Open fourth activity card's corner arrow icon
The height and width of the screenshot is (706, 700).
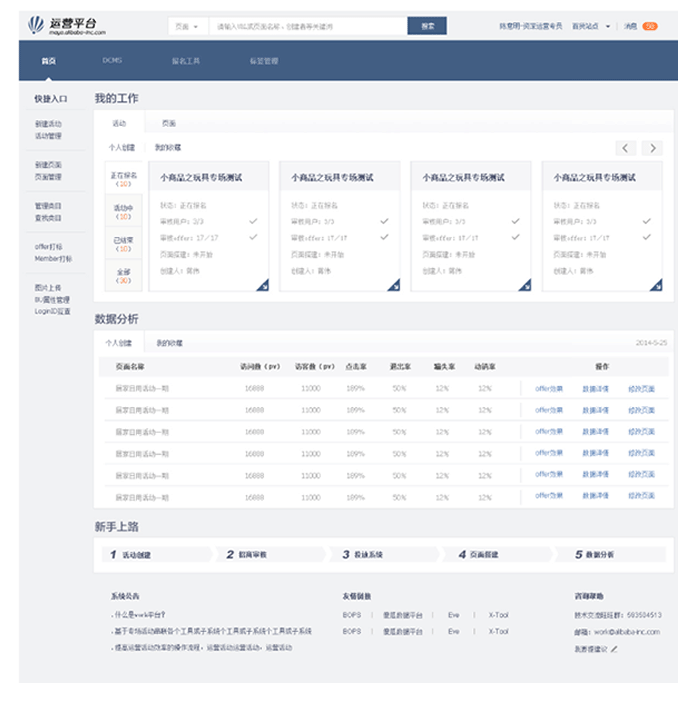[x=656, y=285]
